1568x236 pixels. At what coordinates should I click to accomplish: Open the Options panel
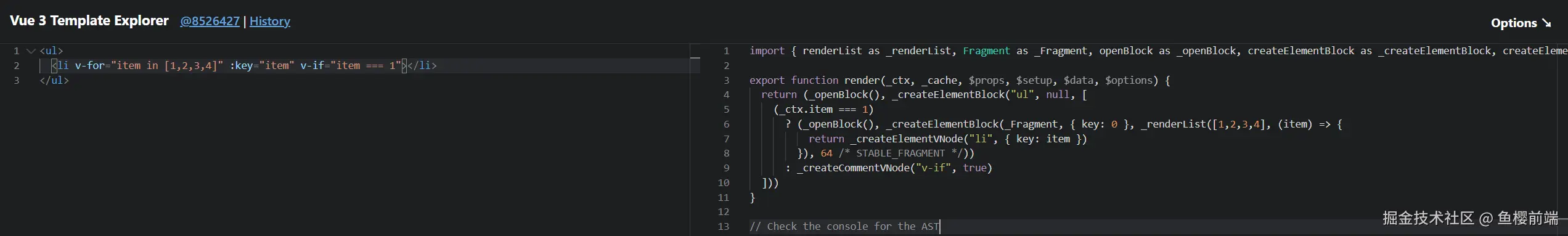(1521, 23)
